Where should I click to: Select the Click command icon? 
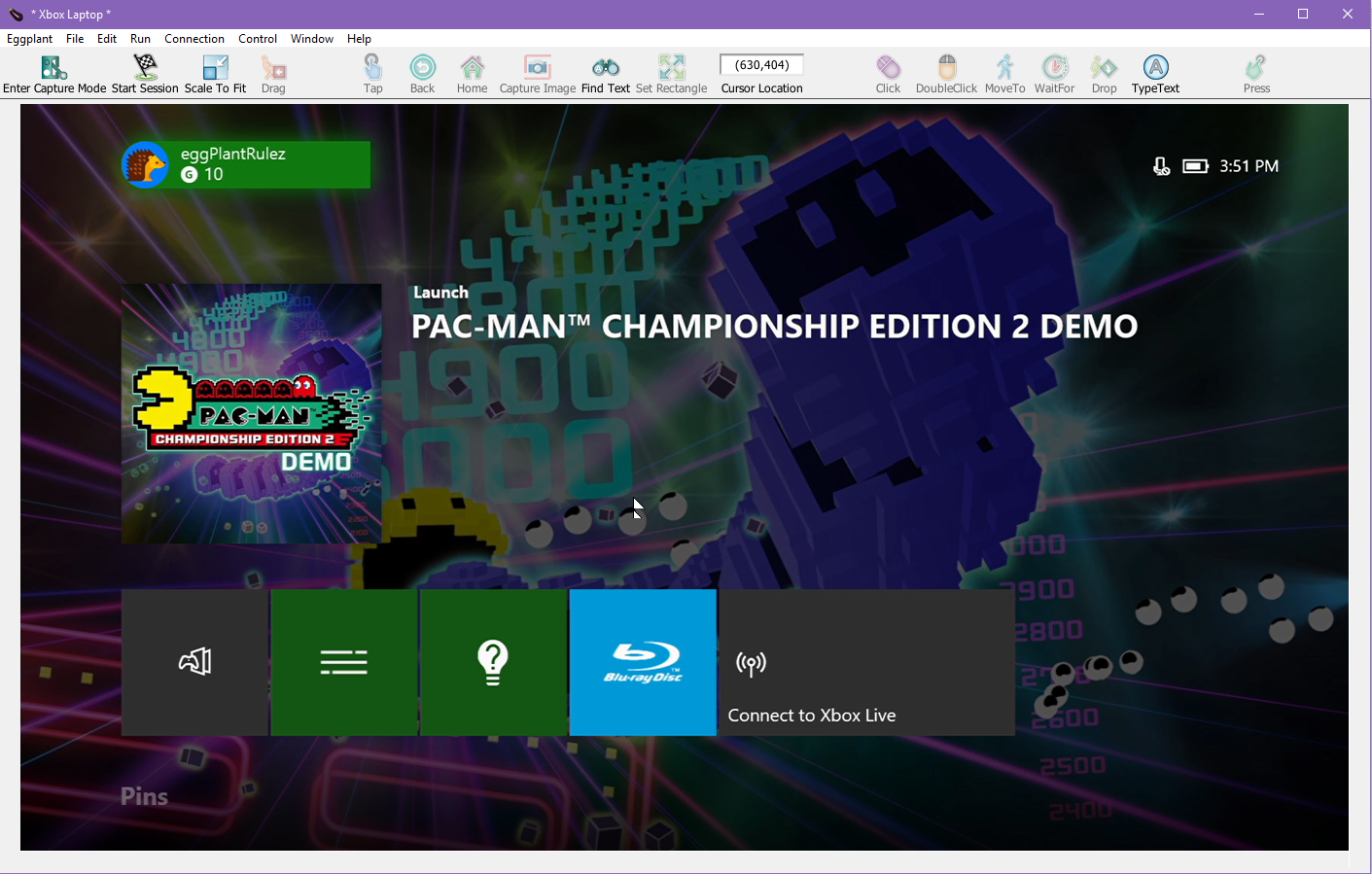coord(889,67)
